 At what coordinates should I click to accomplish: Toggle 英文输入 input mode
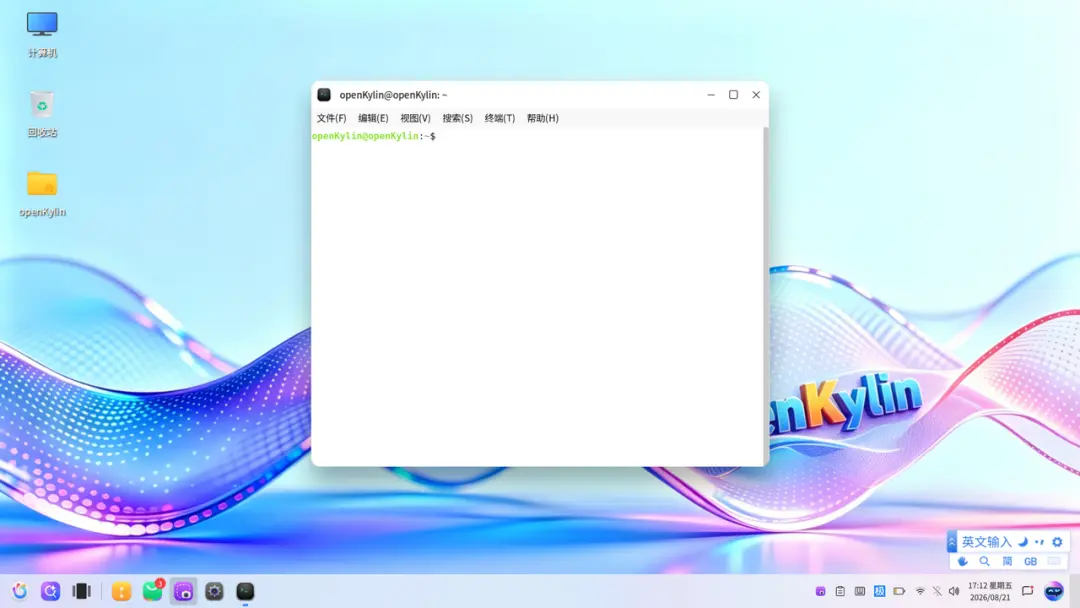(986, 542)
